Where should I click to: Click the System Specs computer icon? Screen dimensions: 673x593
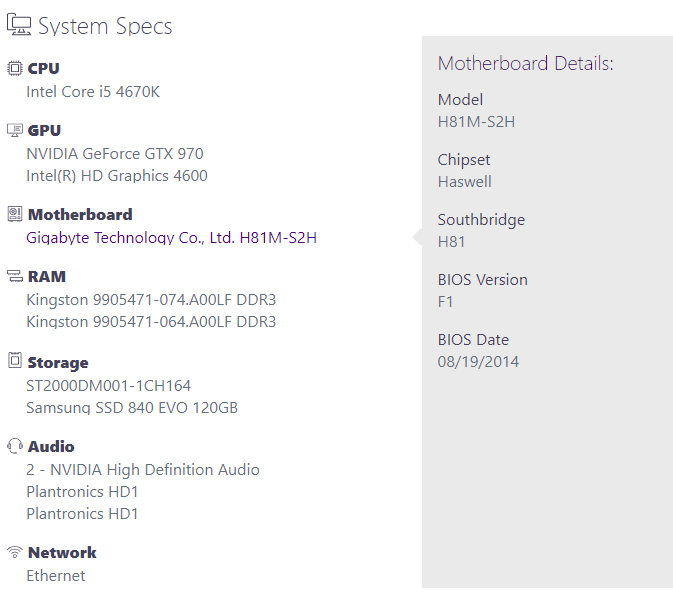[x=19, y=26]
